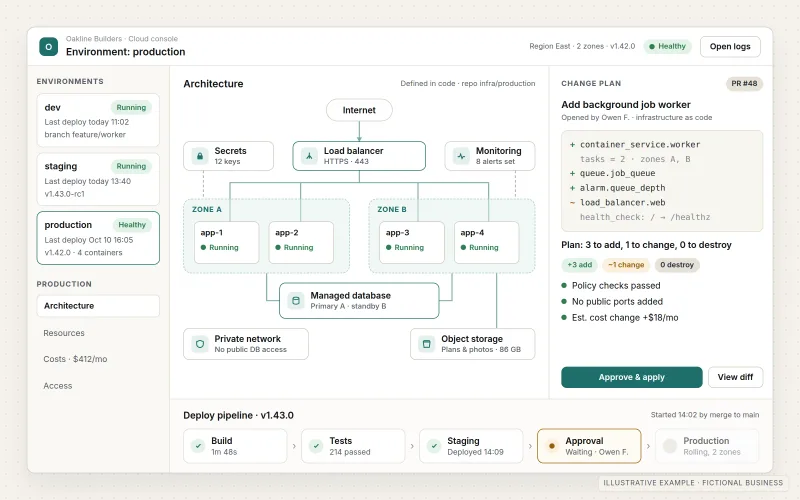Viewport: 800px width, 500px height.
Task: Click the Build stage checkmark icon
Action: tap(198, 446)
